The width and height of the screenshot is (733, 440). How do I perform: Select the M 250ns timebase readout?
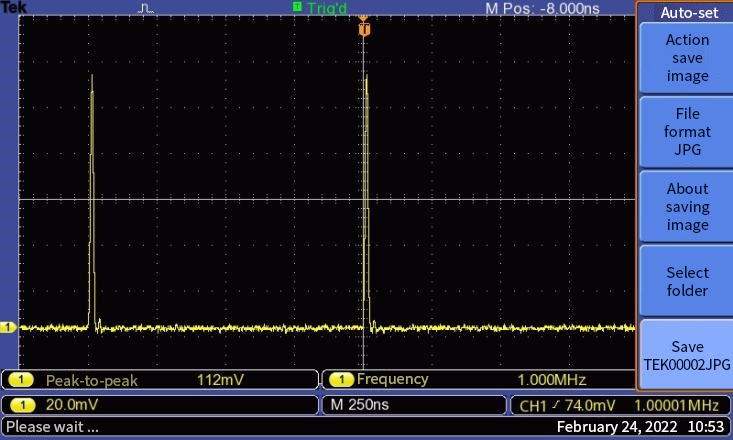413,405
